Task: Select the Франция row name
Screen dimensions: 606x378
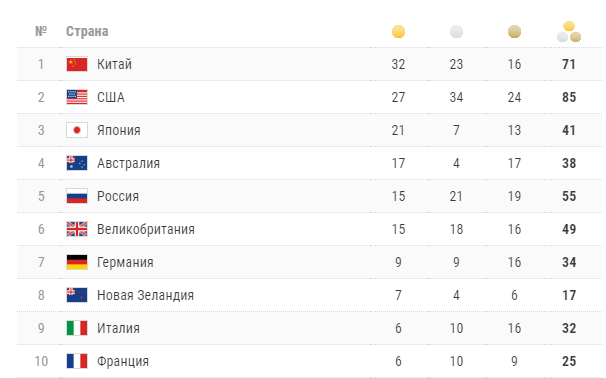Action: [x=123, y=361]
